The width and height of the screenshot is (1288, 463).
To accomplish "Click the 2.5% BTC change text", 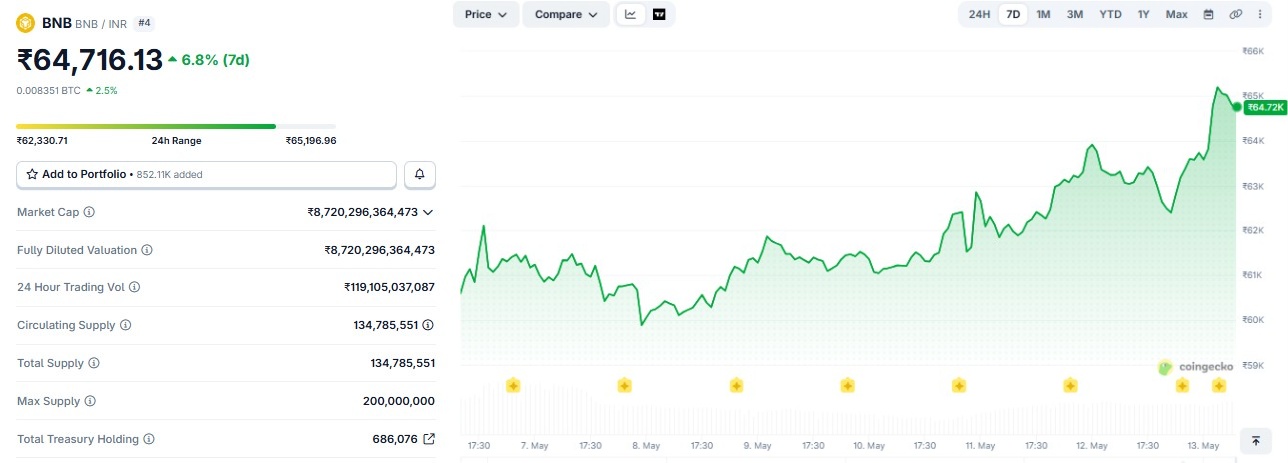I will 106,90.
